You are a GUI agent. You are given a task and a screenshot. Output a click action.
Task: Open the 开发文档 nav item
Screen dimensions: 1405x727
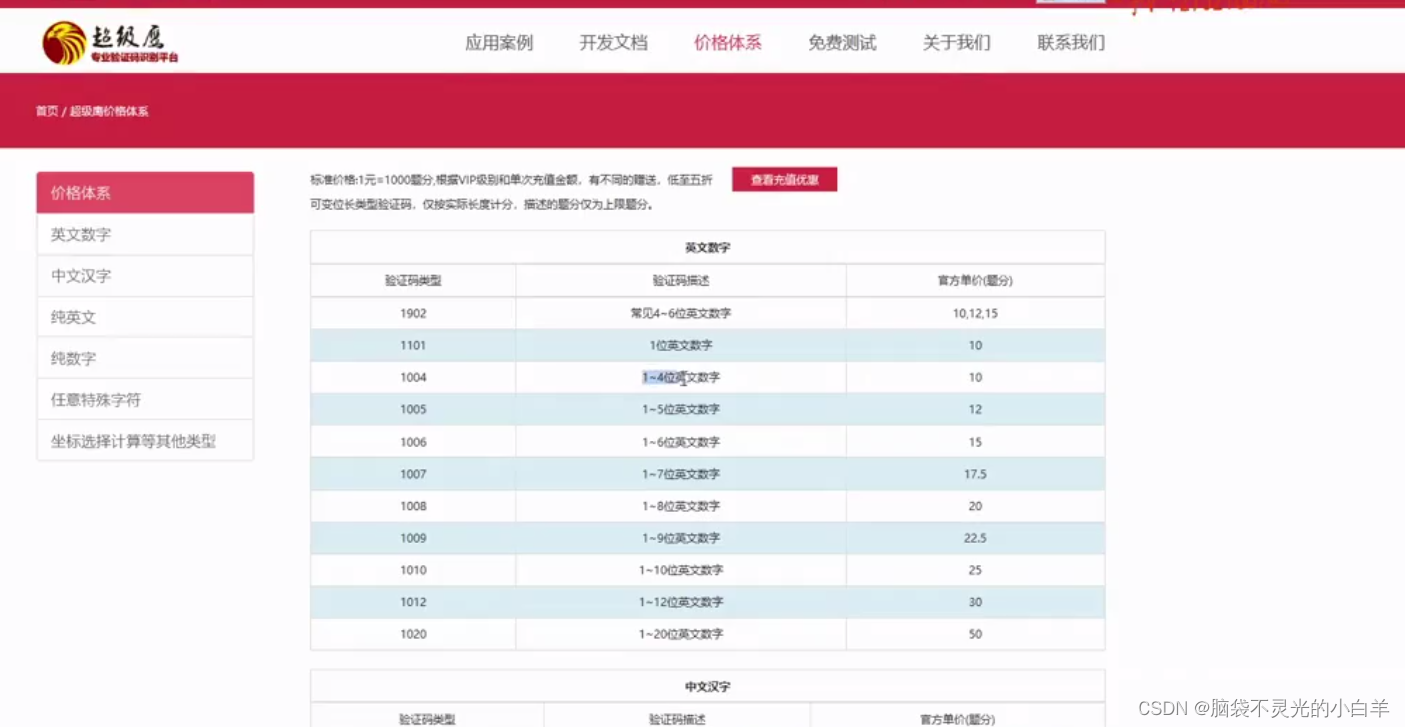pyautogui.click(x=613, y=43)
